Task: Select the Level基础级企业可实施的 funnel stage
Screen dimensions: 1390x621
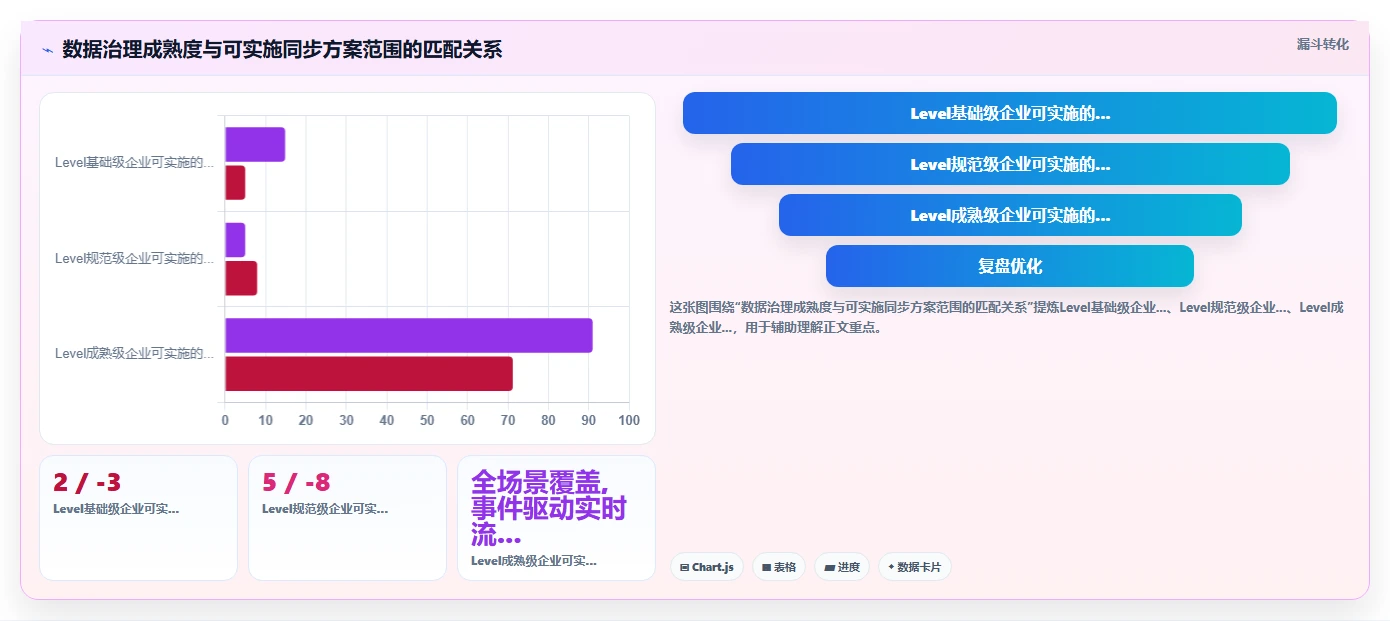Action: (1010, 113)
